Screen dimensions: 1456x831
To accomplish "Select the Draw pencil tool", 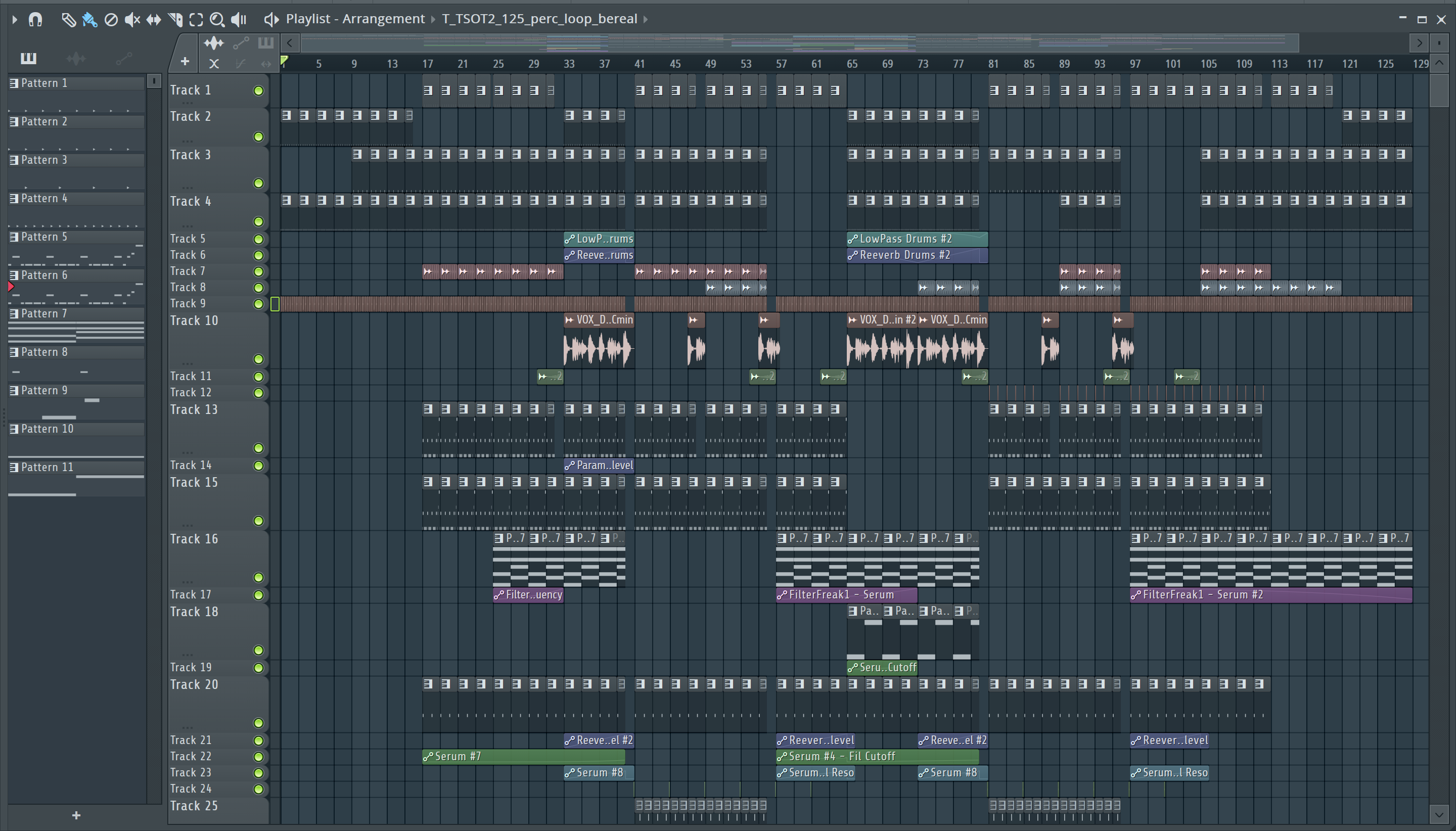I will [68, 20].
